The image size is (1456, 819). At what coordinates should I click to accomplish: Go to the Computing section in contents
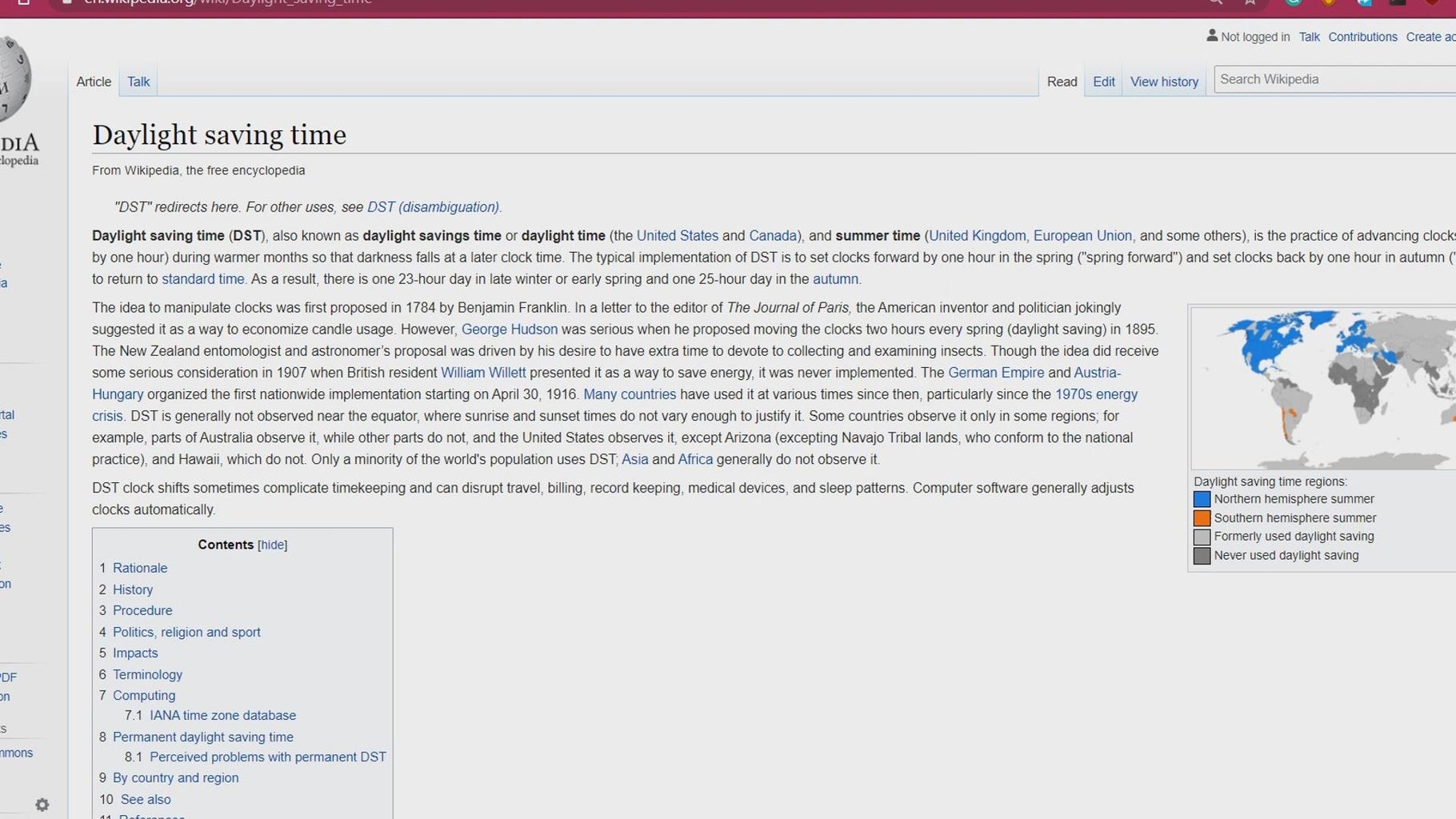(144, 695)
